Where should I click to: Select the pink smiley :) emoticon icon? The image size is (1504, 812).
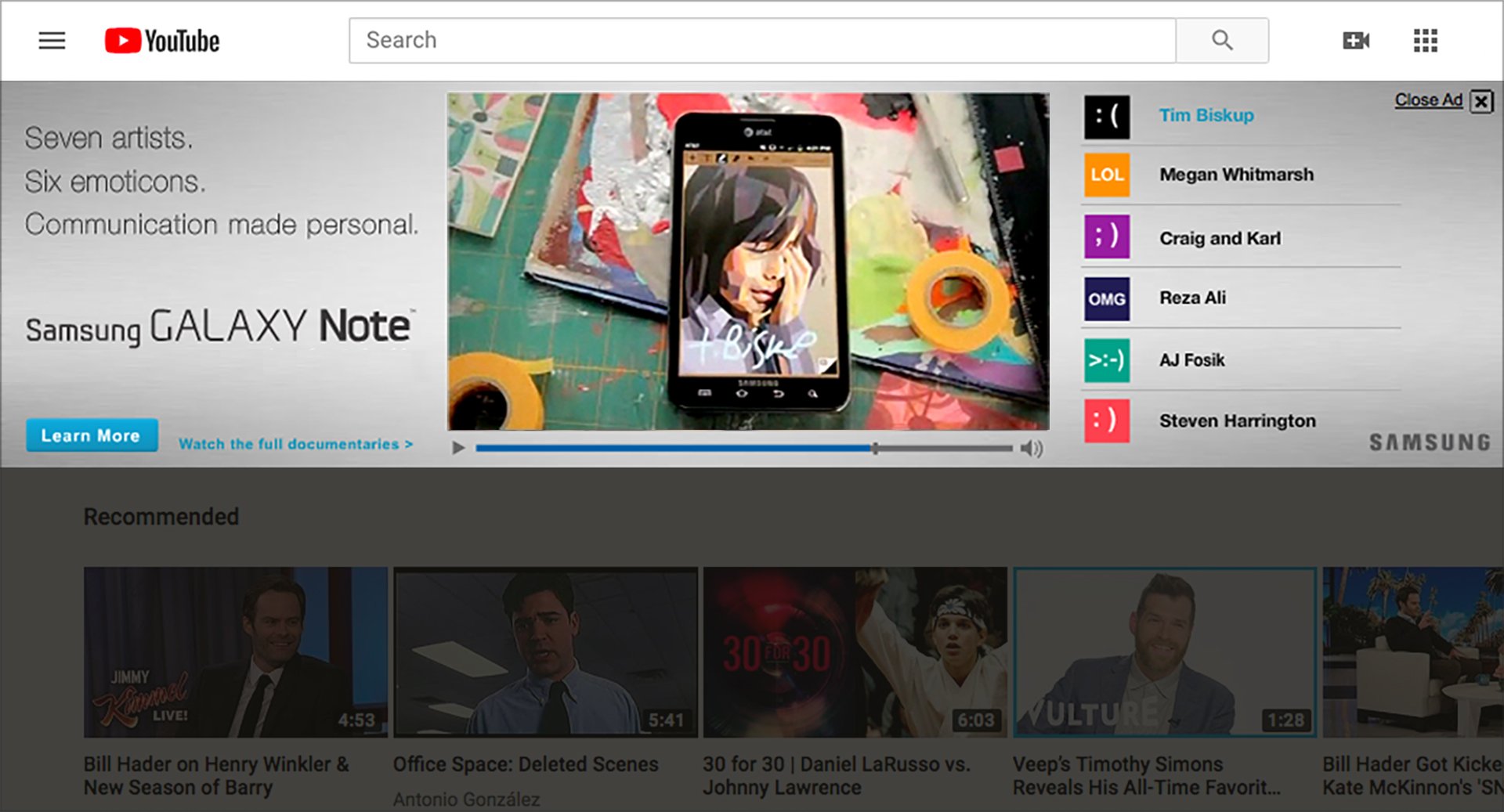[x=1106, y=420]
